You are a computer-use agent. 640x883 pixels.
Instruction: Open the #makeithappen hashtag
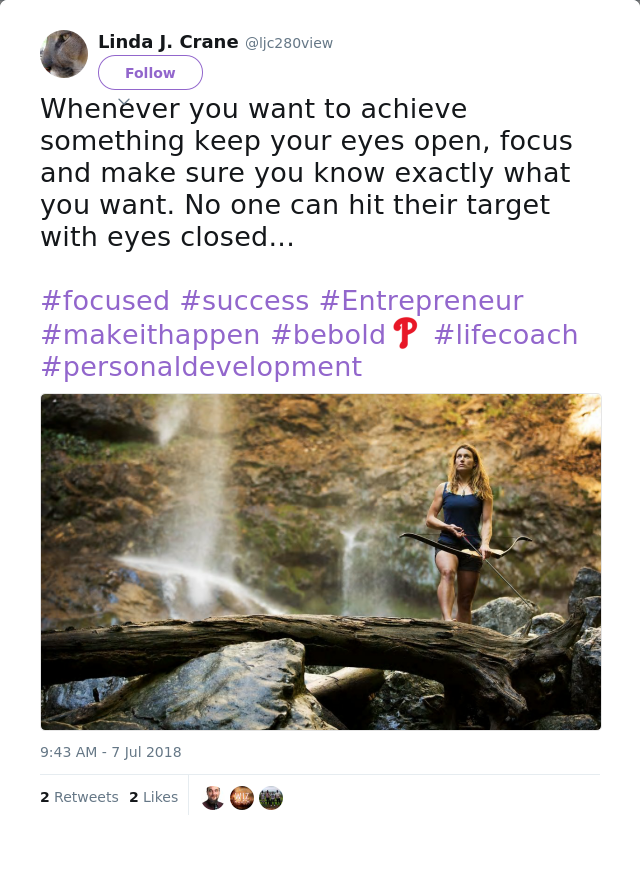pyautogui.click(x=150, y=335)
